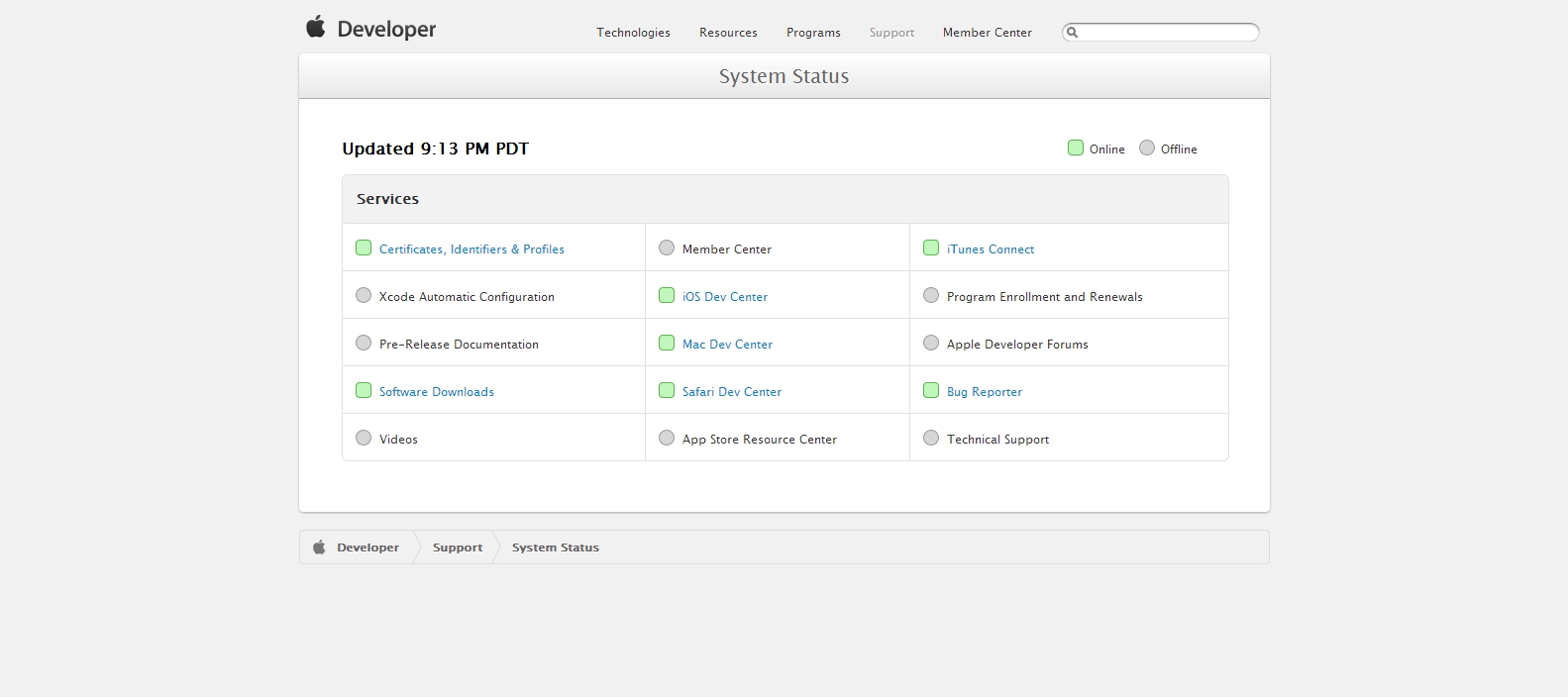The height and width of the screenshot is (697, 1568).
Task: Open Member Center from the top navigation
Action: (987, 33)
